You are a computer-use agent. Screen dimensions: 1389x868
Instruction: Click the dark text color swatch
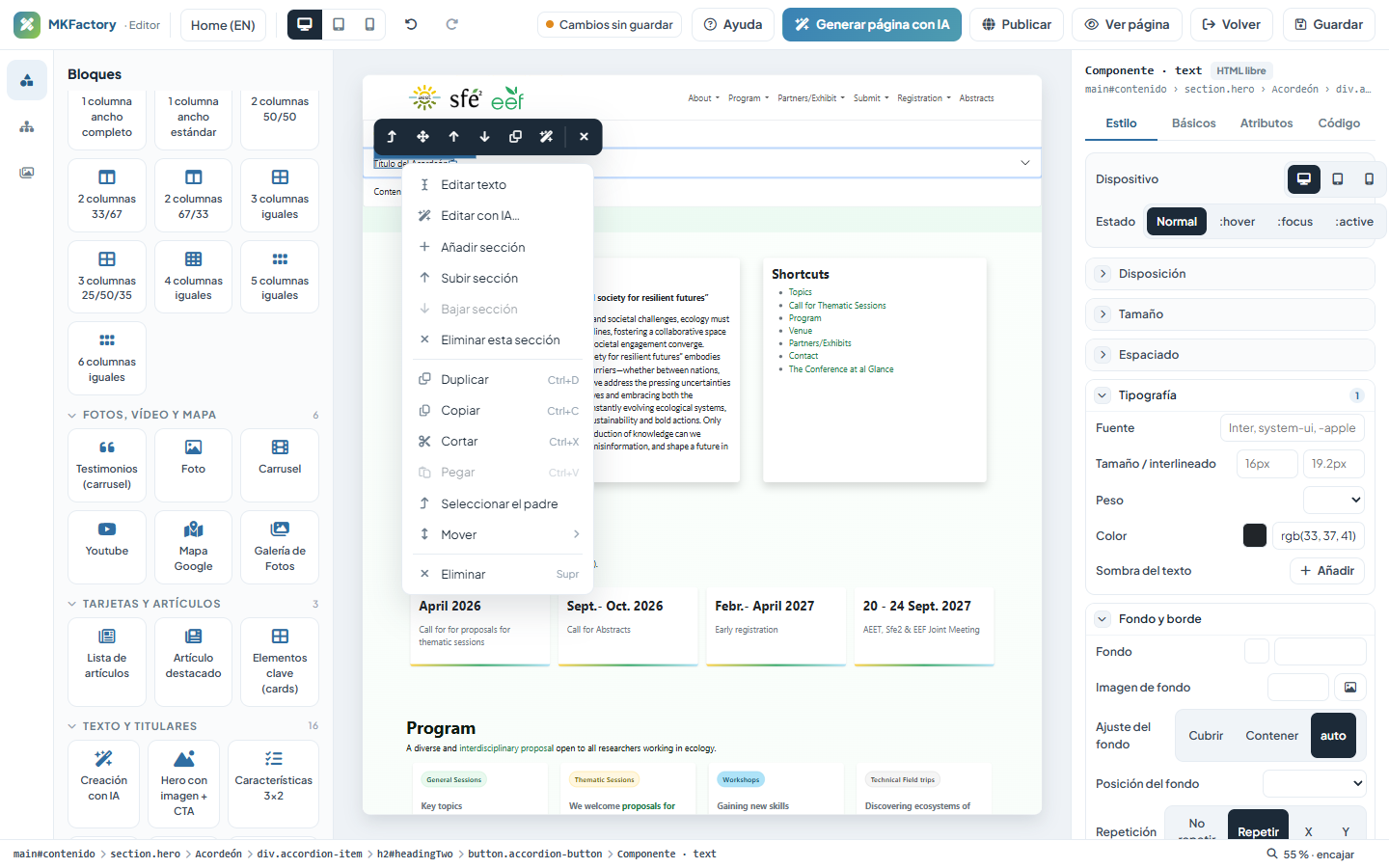coord(1255,536)
